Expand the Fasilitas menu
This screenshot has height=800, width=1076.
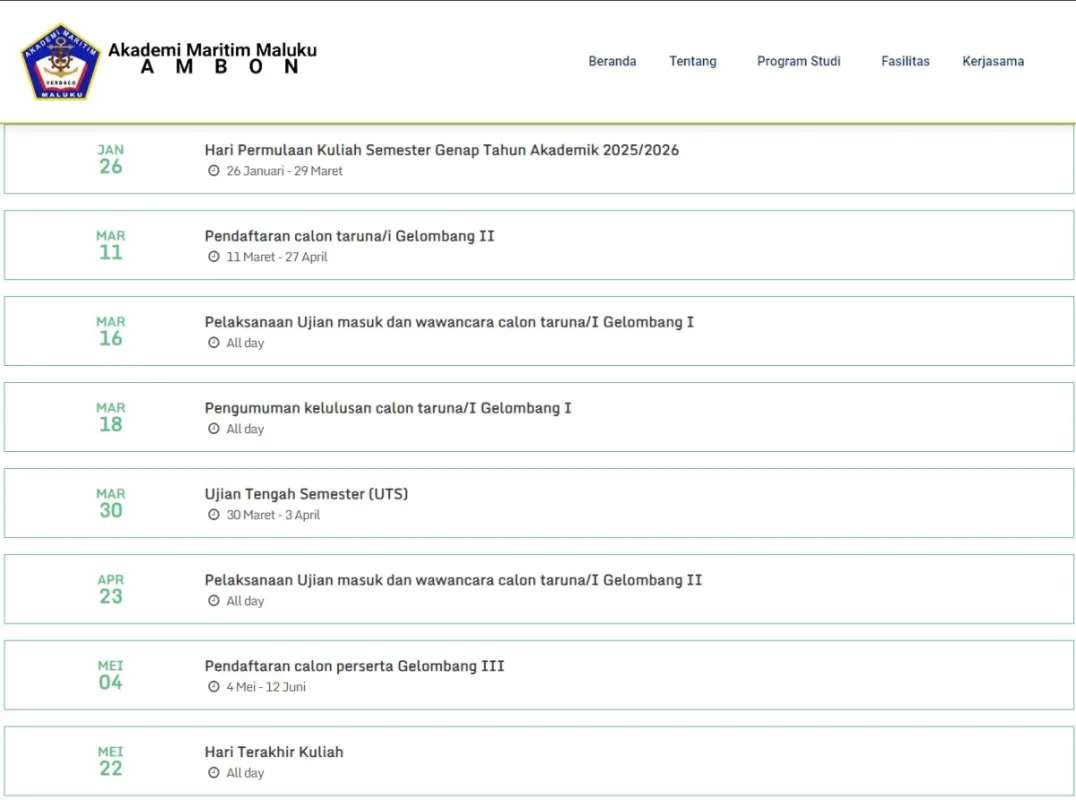pyautogui.click(x=905, y=61)
